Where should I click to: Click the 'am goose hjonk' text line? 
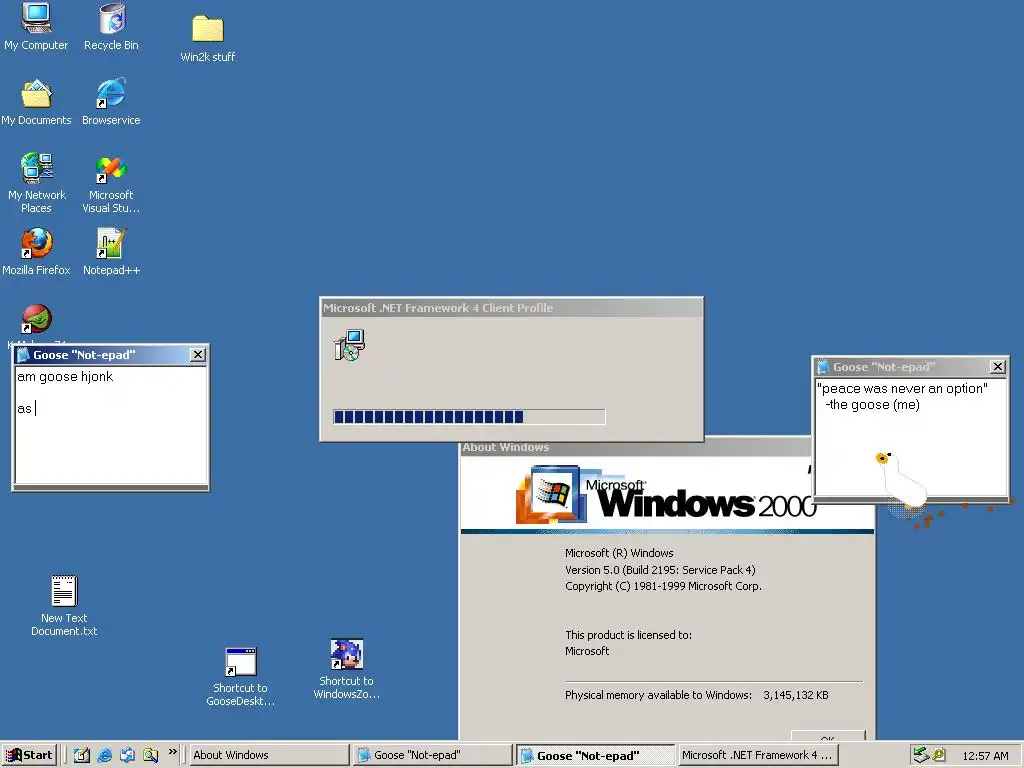[65, 377]
